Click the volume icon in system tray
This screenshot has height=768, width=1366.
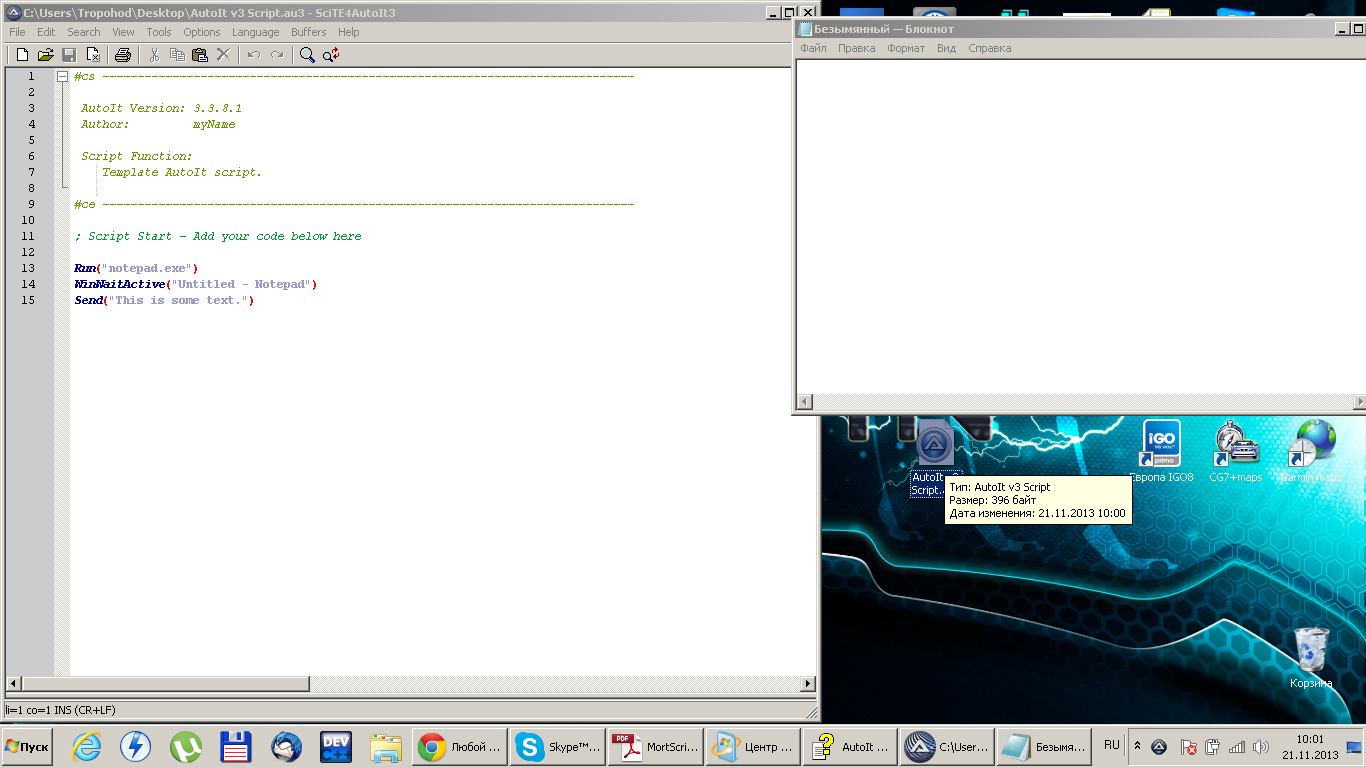(x=1260, y=747)
